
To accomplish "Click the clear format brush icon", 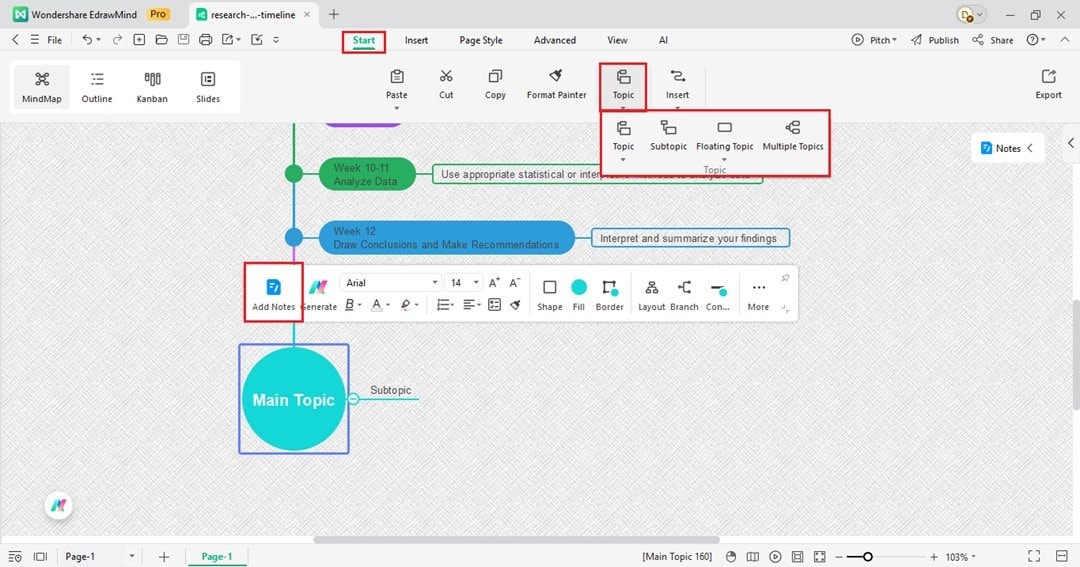I will 515,305.
